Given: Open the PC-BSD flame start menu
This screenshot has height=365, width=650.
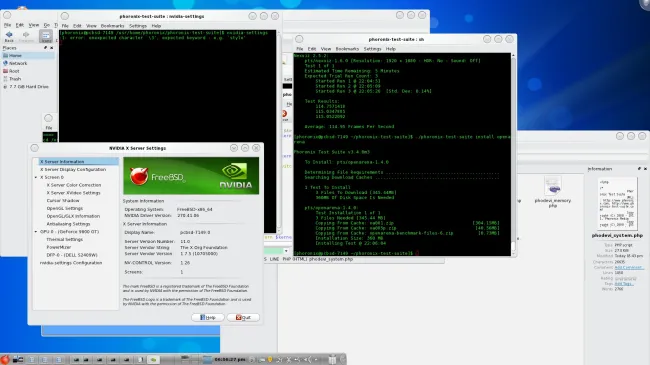Looking at the screenshot, I should pyautogui.click(x=5, y=359).
